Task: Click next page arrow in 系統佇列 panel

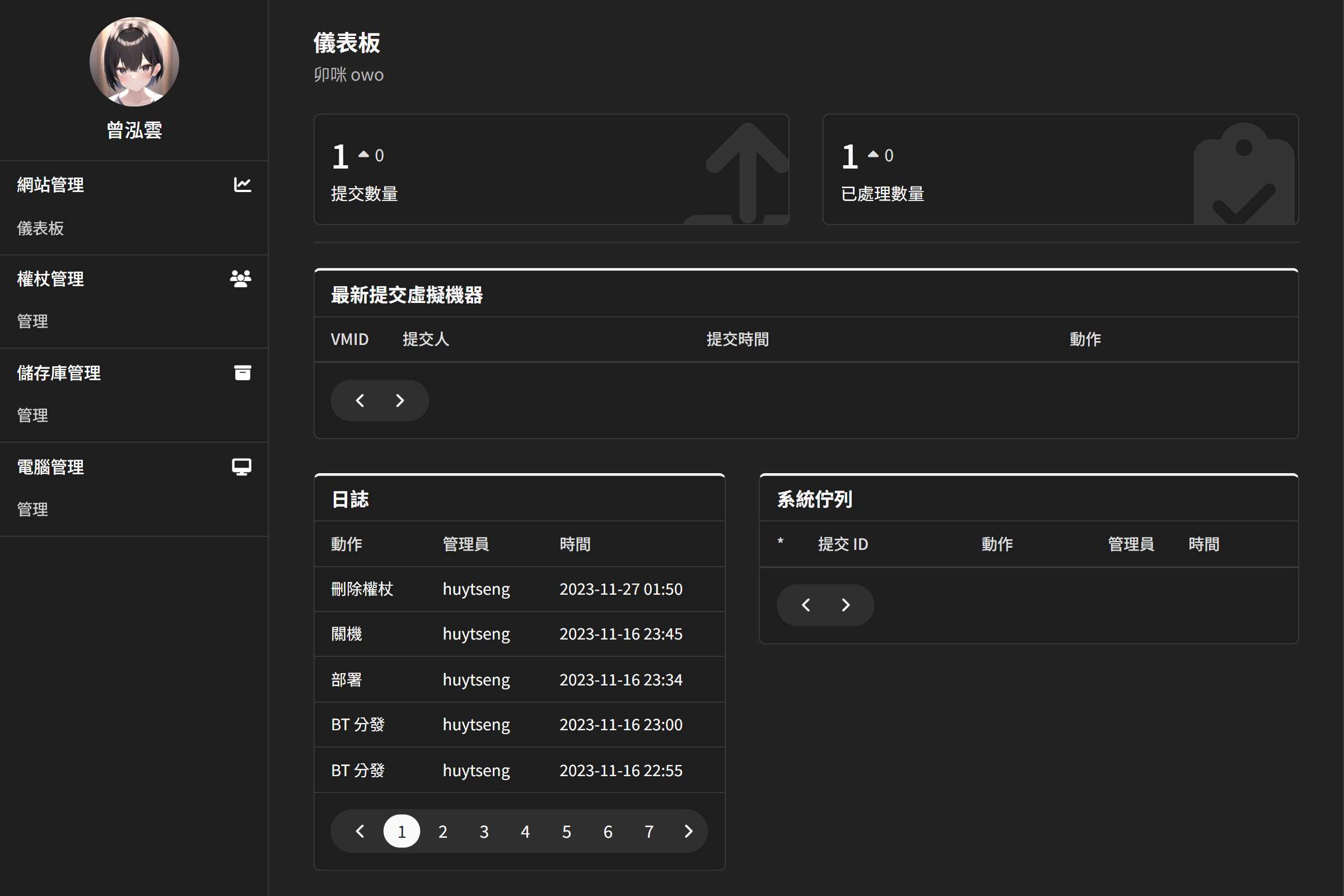Action: coord(846,605)
